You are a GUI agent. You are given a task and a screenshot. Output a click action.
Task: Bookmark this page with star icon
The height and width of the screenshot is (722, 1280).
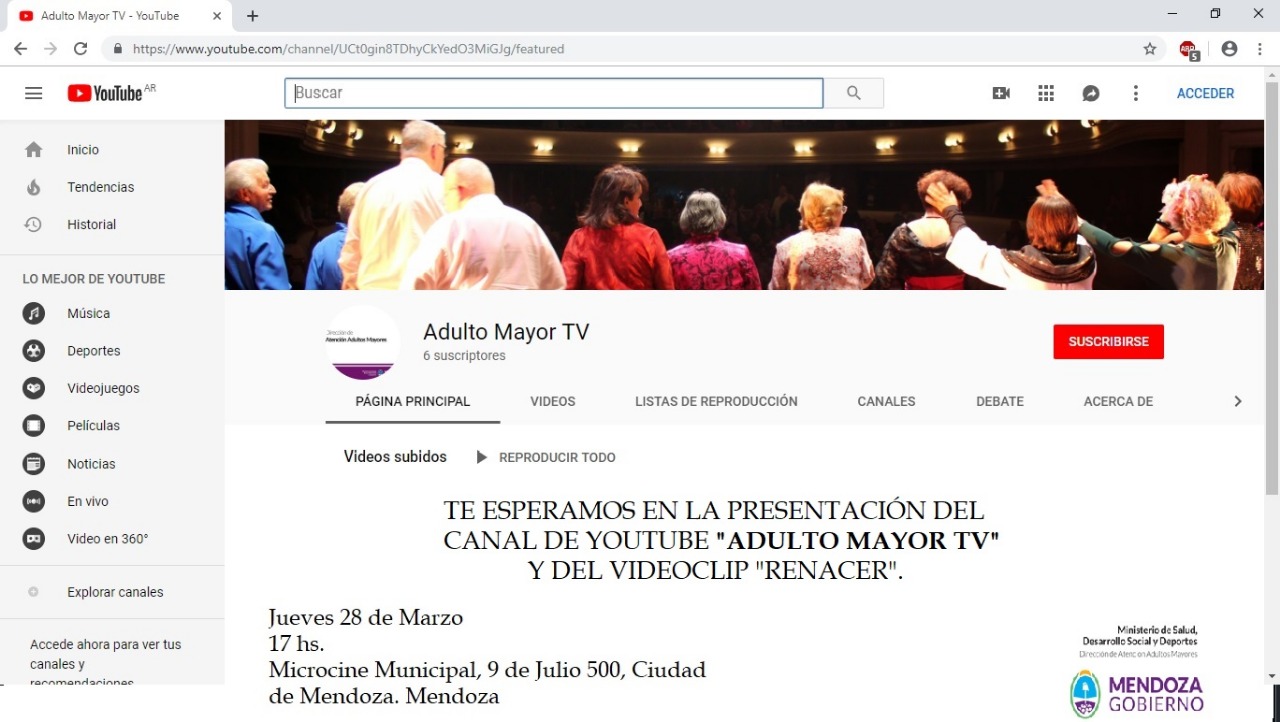[x=1150, y=48]
